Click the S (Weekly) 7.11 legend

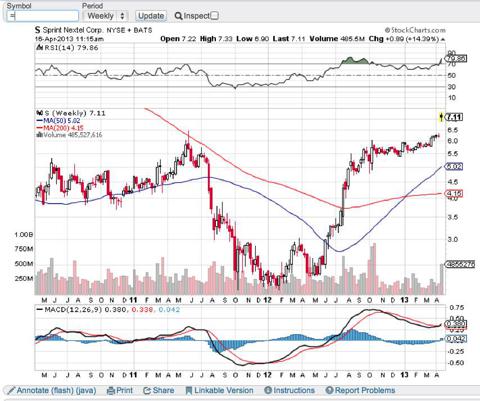71,113
